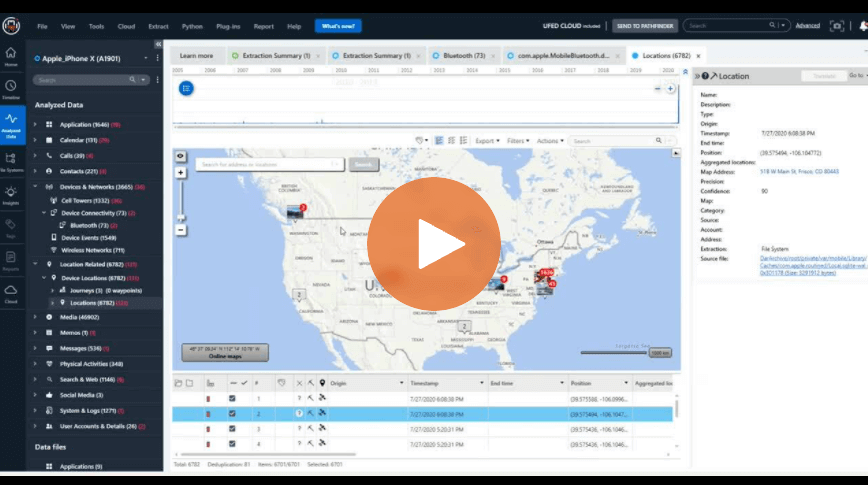Expand the Calendar tree node

point(35,140)
